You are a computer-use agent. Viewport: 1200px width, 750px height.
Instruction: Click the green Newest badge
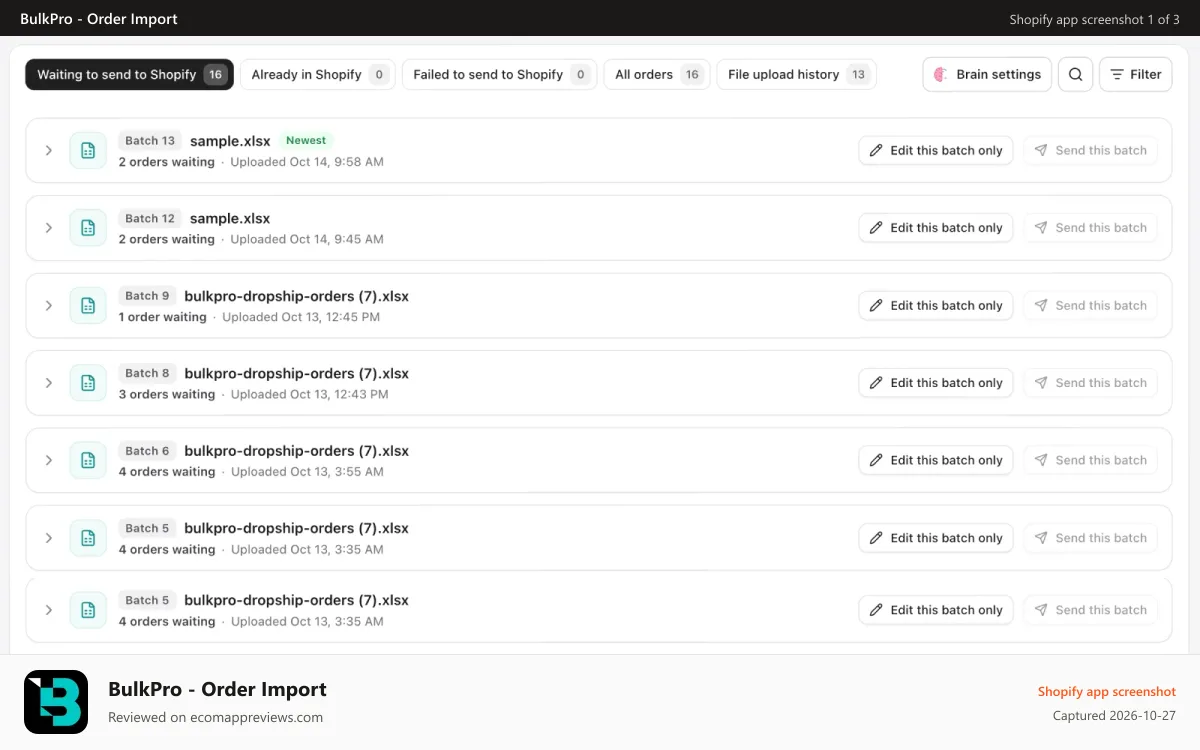click(x=306, y=140)
